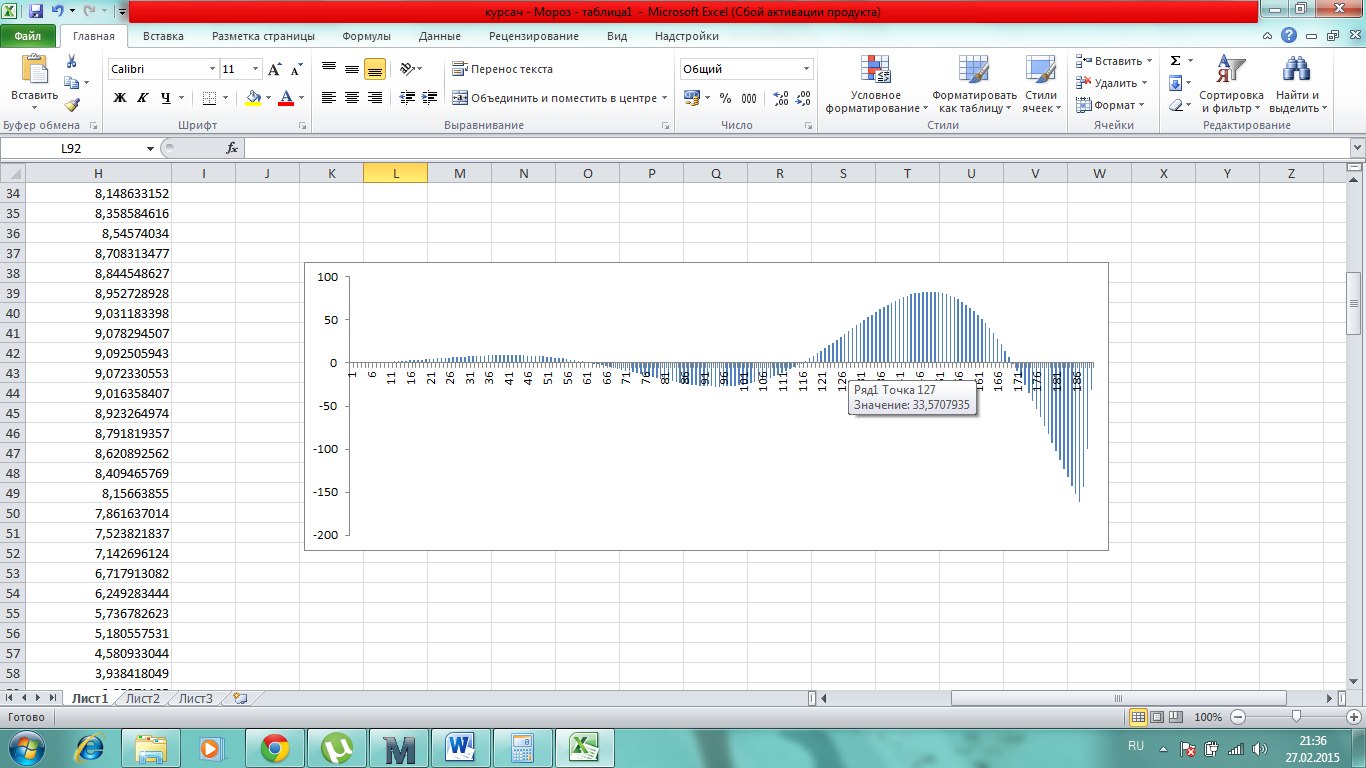Open the Лист2 sheet tab
This screenshot has width=1366, height=768.
point(143,698)
